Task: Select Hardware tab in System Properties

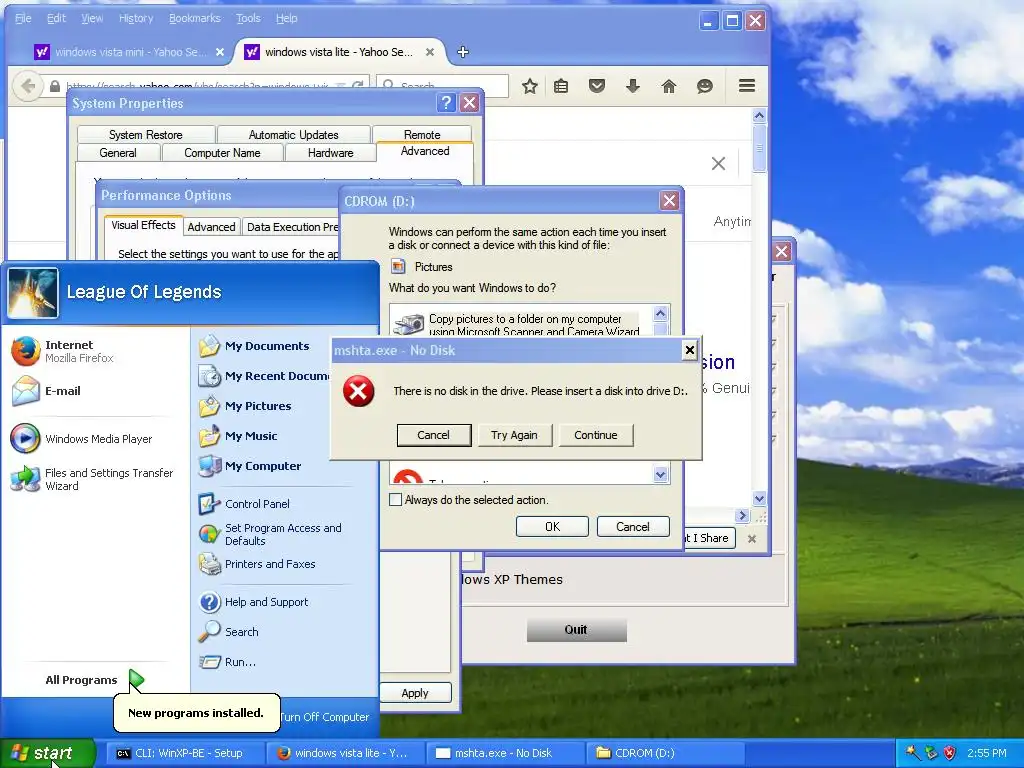Action: coord(330,153)
